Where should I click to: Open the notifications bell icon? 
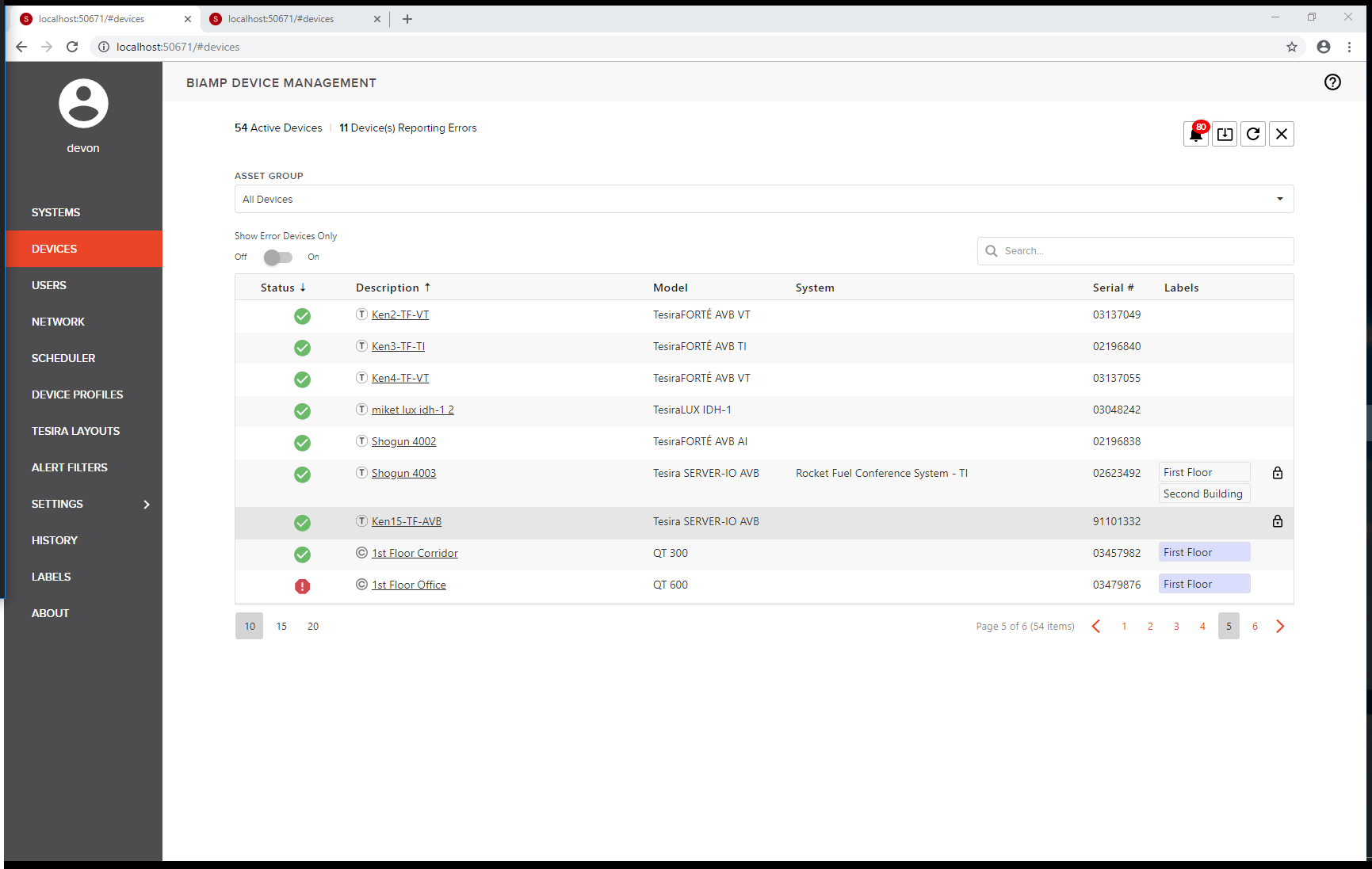click(1196, 134)
